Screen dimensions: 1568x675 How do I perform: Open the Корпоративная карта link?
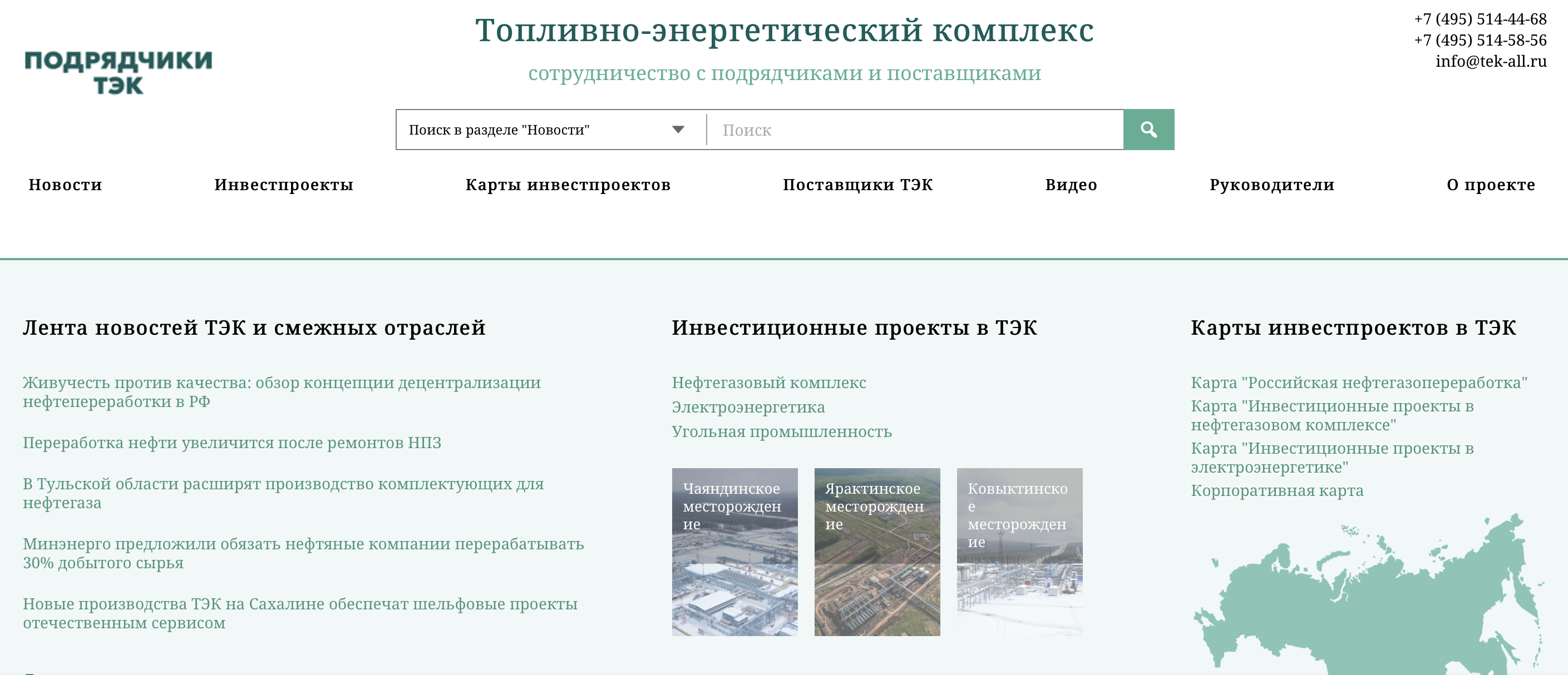(x=1277, y=491)
